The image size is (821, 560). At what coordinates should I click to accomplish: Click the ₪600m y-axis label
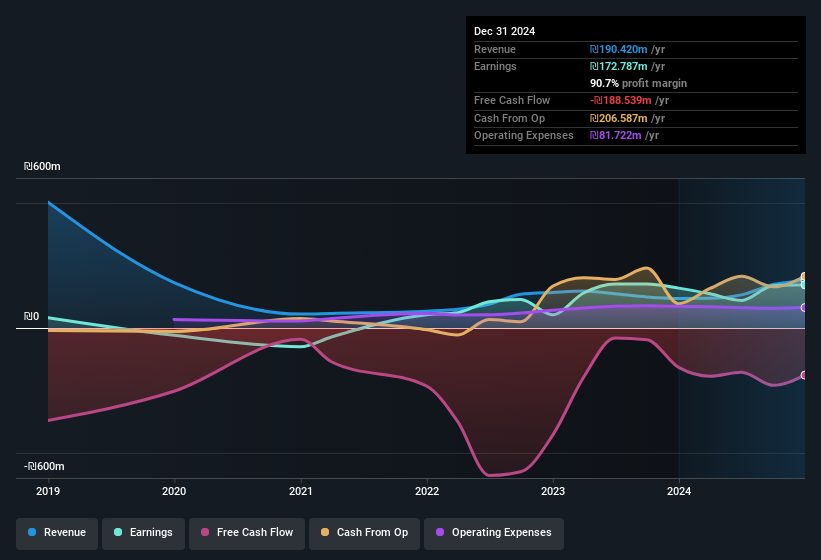point(42,166)
